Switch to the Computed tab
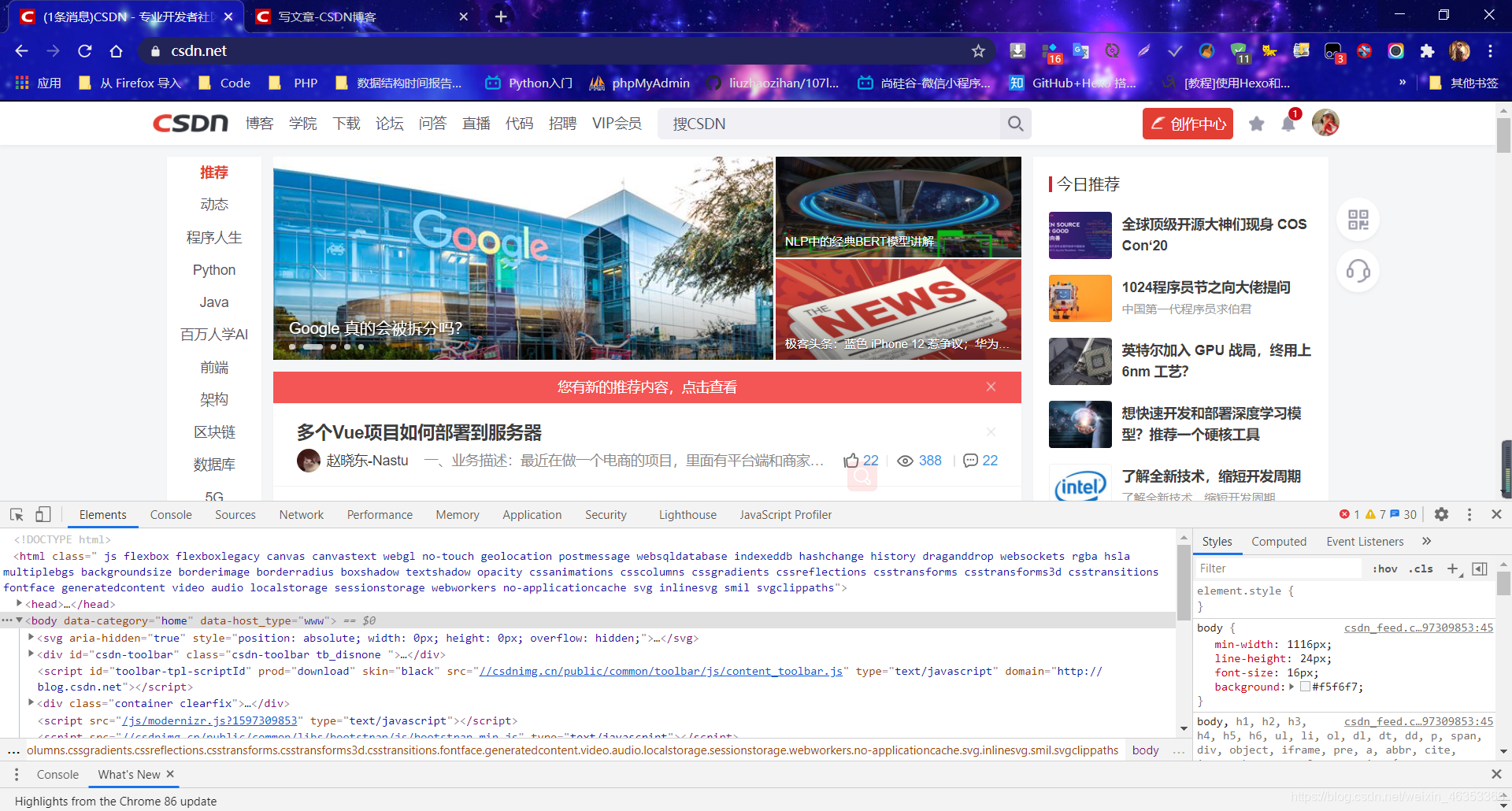The width and height of the screenshot is (1512, 811). [x=1278, y=542]
